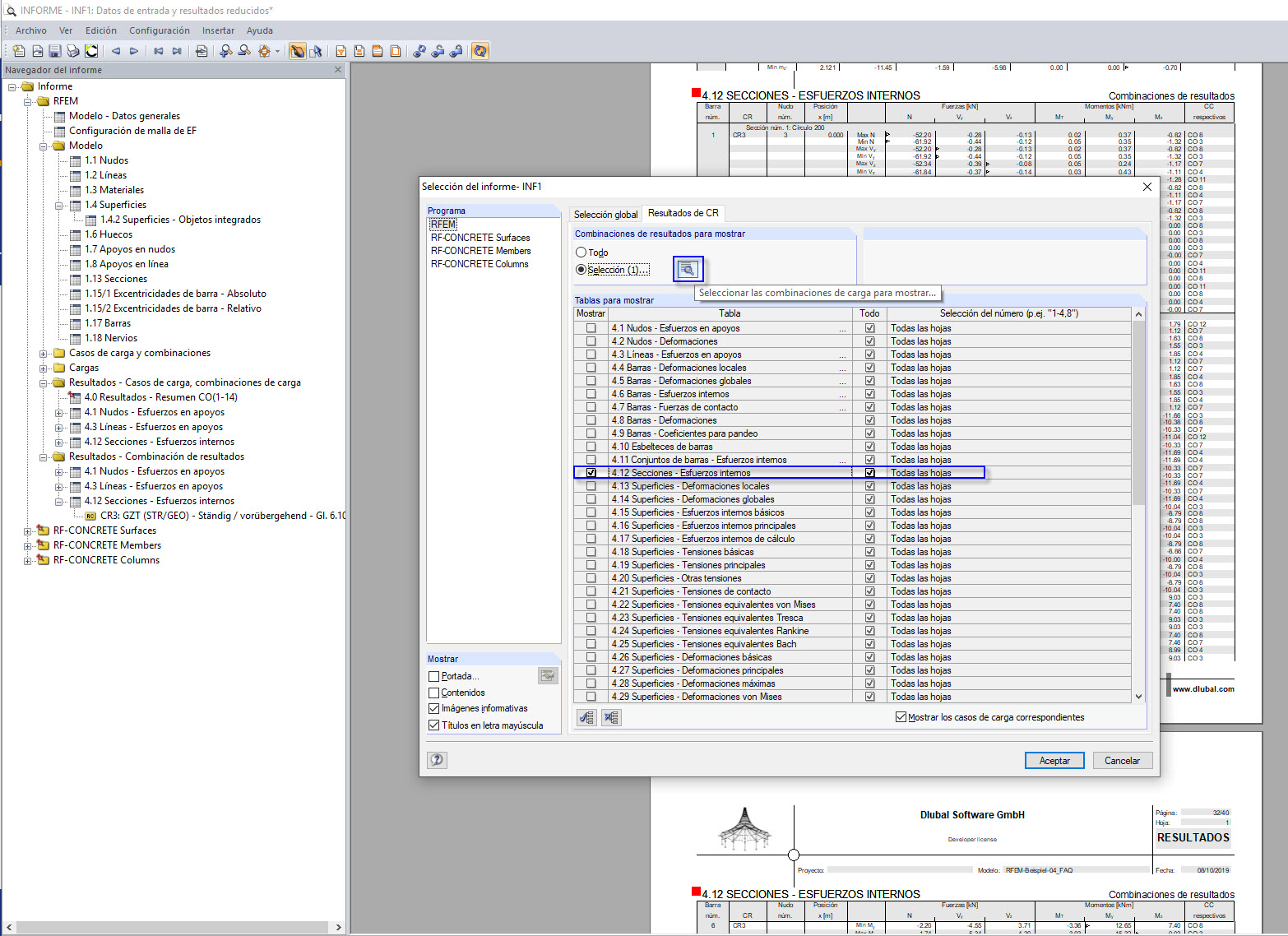
Task: Expand RF-CONCRETE Columns in navigator tree
Action: click(x=28, y=560)
